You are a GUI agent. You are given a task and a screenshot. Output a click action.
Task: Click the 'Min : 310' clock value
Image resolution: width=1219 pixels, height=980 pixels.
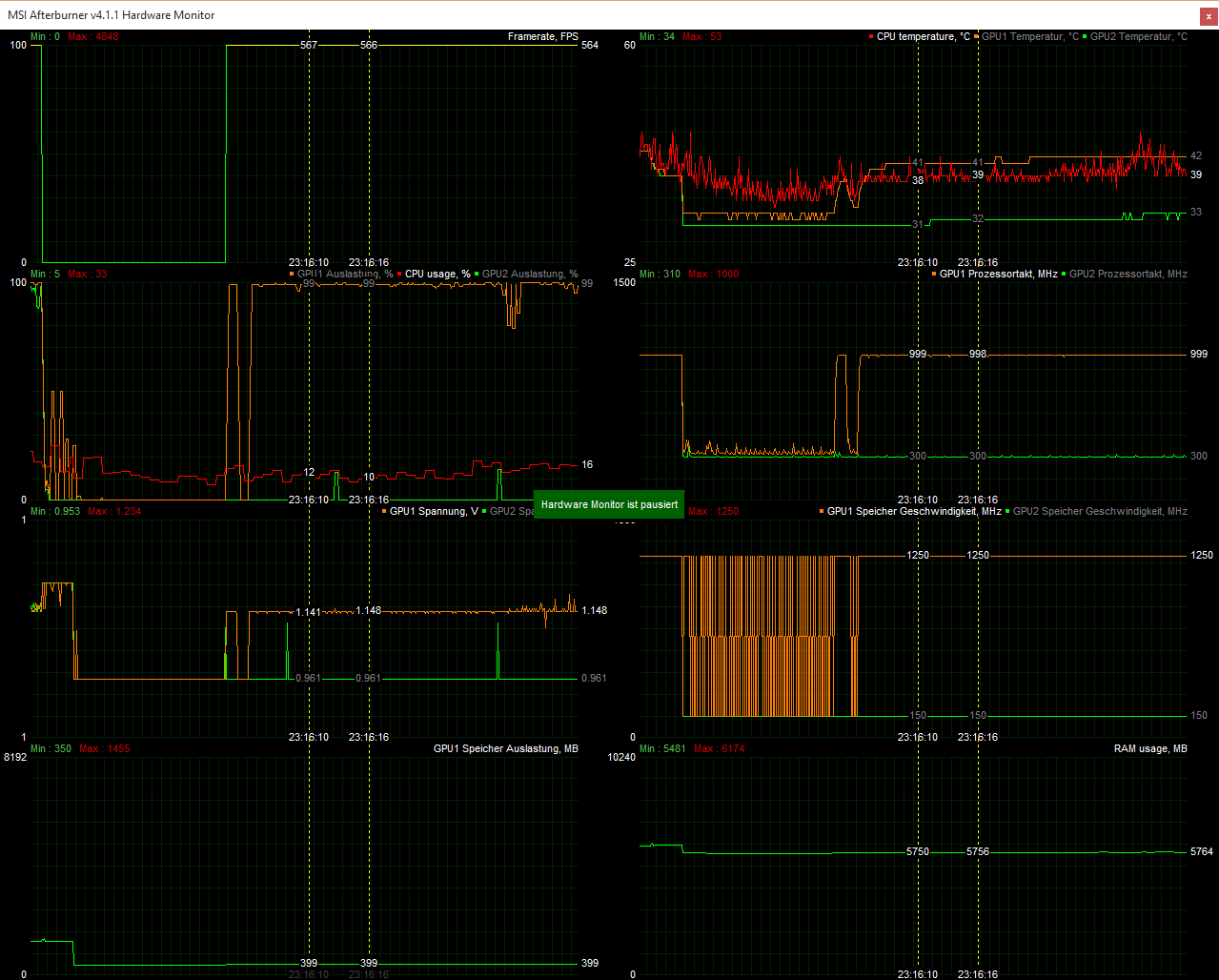coord(660,274)
